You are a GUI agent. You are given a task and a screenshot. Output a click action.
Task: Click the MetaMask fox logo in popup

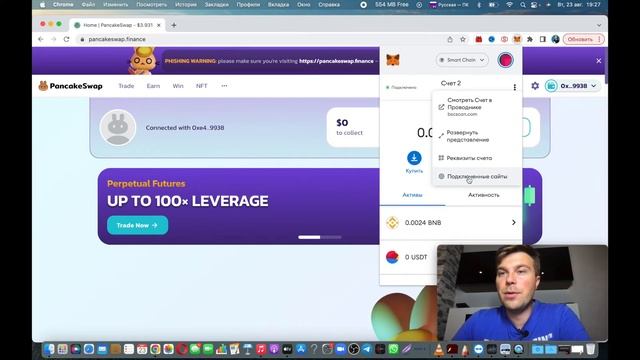pos(393,60)
